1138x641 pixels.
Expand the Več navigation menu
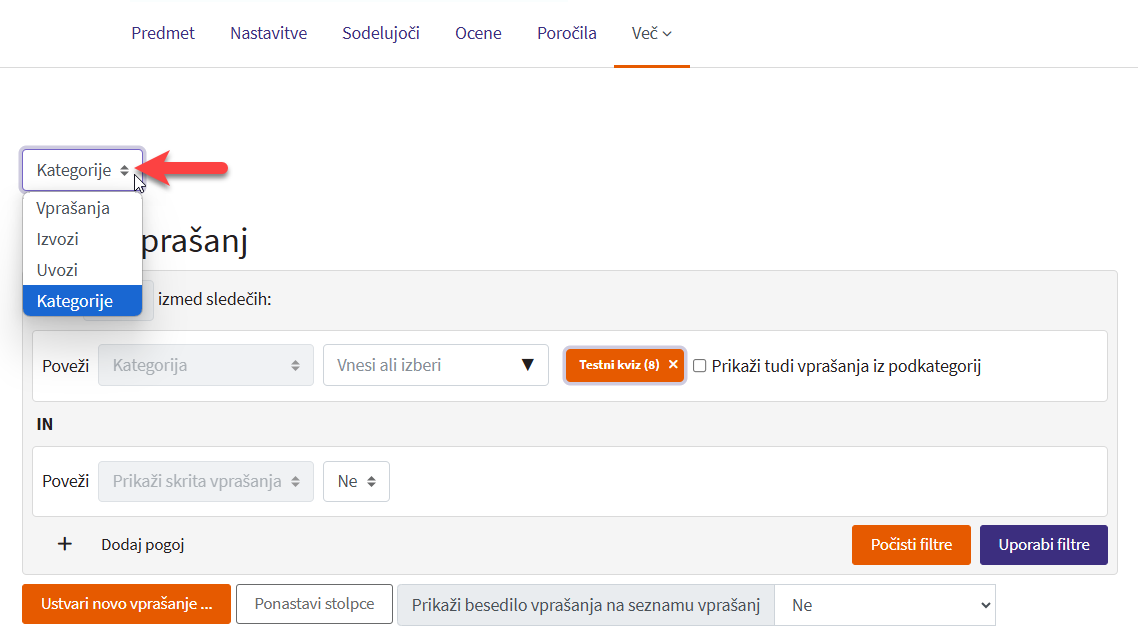pos(651,33)
